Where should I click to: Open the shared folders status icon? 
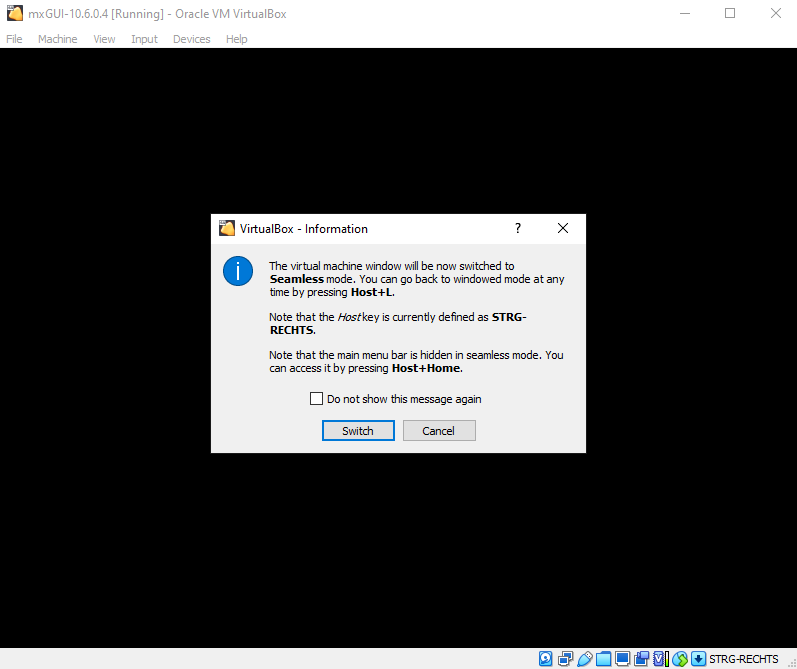pos(603,658)
